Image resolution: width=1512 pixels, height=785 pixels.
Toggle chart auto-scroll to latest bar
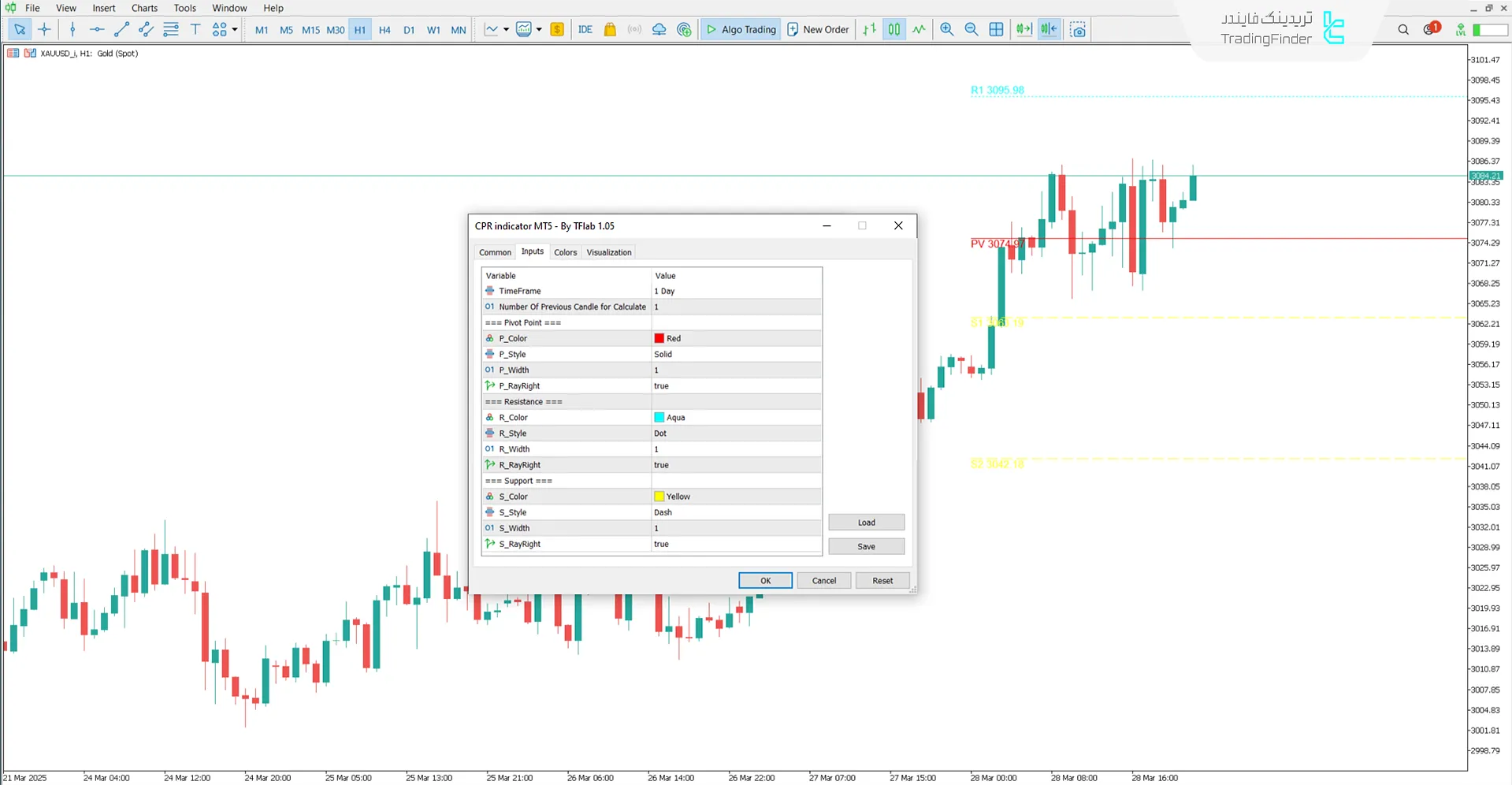[1023, 30]
